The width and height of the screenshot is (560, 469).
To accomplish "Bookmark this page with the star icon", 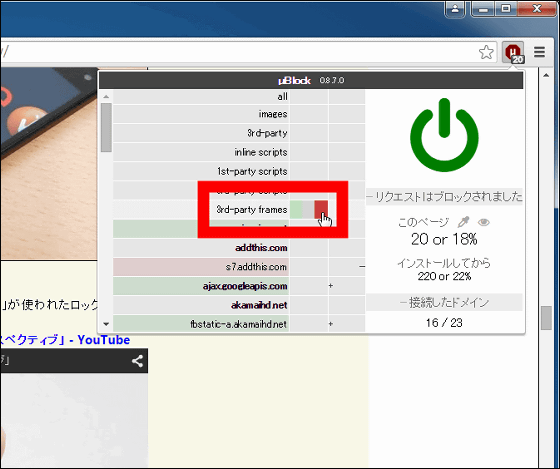I will [486, 53].
